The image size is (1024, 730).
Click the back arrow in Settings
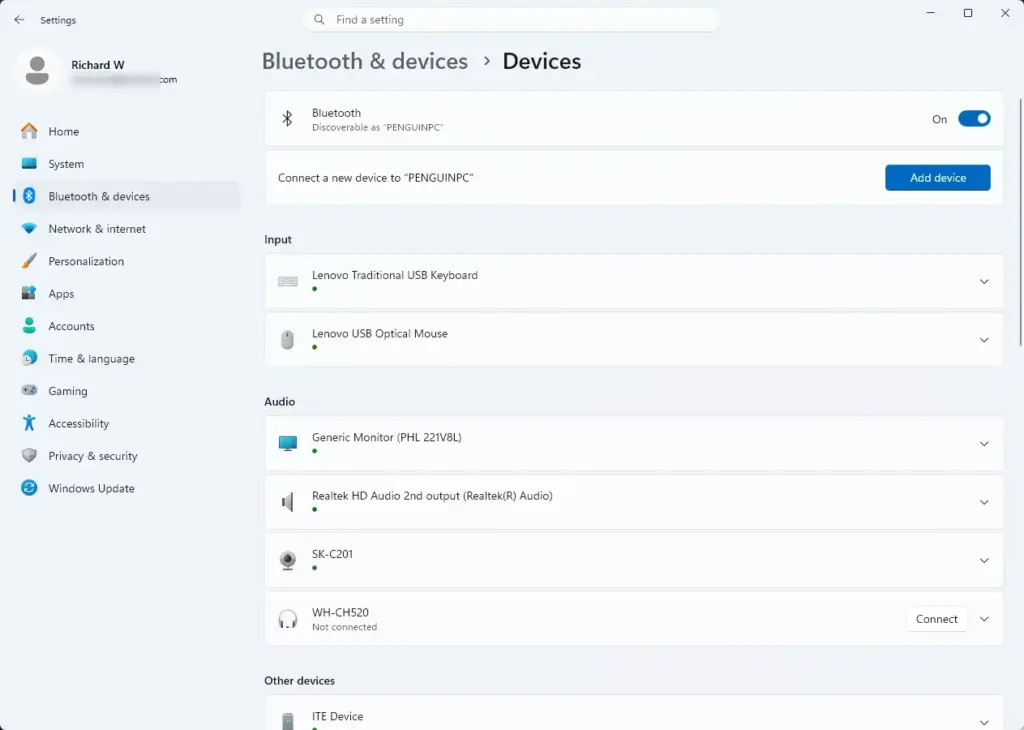pyautogui.click(x=19, y=20)
